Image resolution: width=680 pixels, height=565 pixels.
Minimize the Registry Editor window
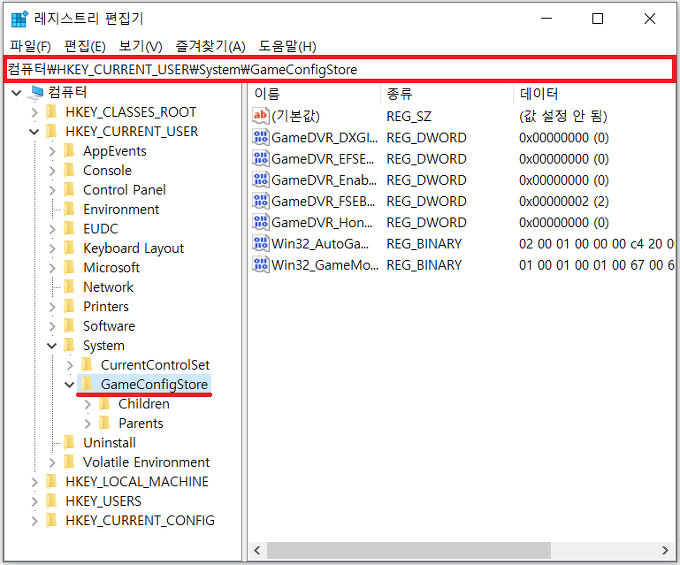pyautogui.click(x=546, y=19)
